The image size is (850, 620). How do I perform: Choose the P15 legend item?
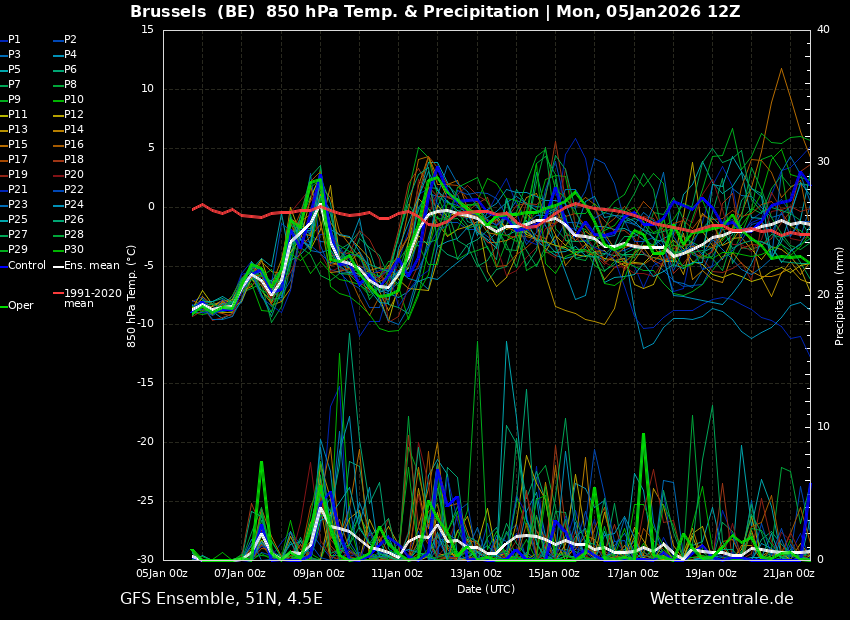point(14,145)
